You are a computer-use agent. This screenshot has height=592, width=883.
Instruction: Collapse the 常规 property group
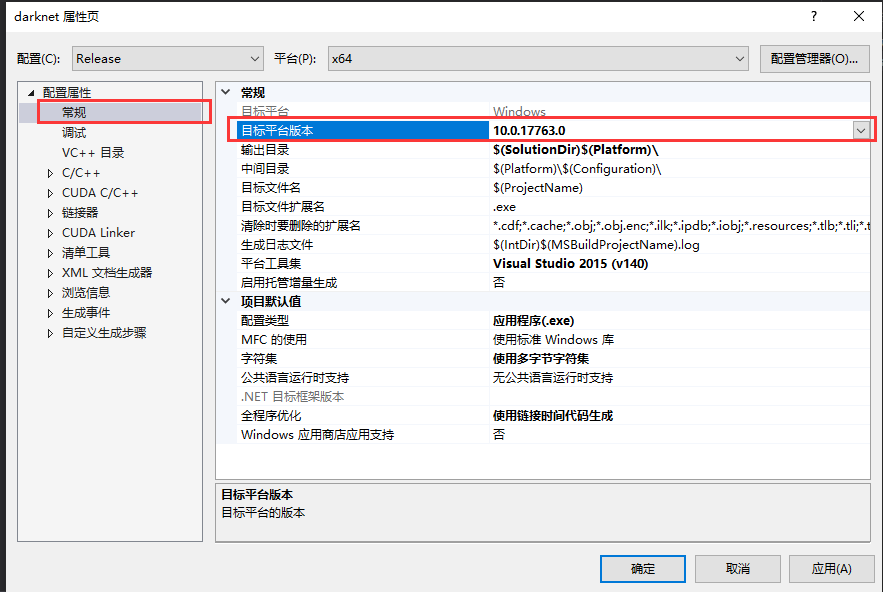[x=226, y=92]
